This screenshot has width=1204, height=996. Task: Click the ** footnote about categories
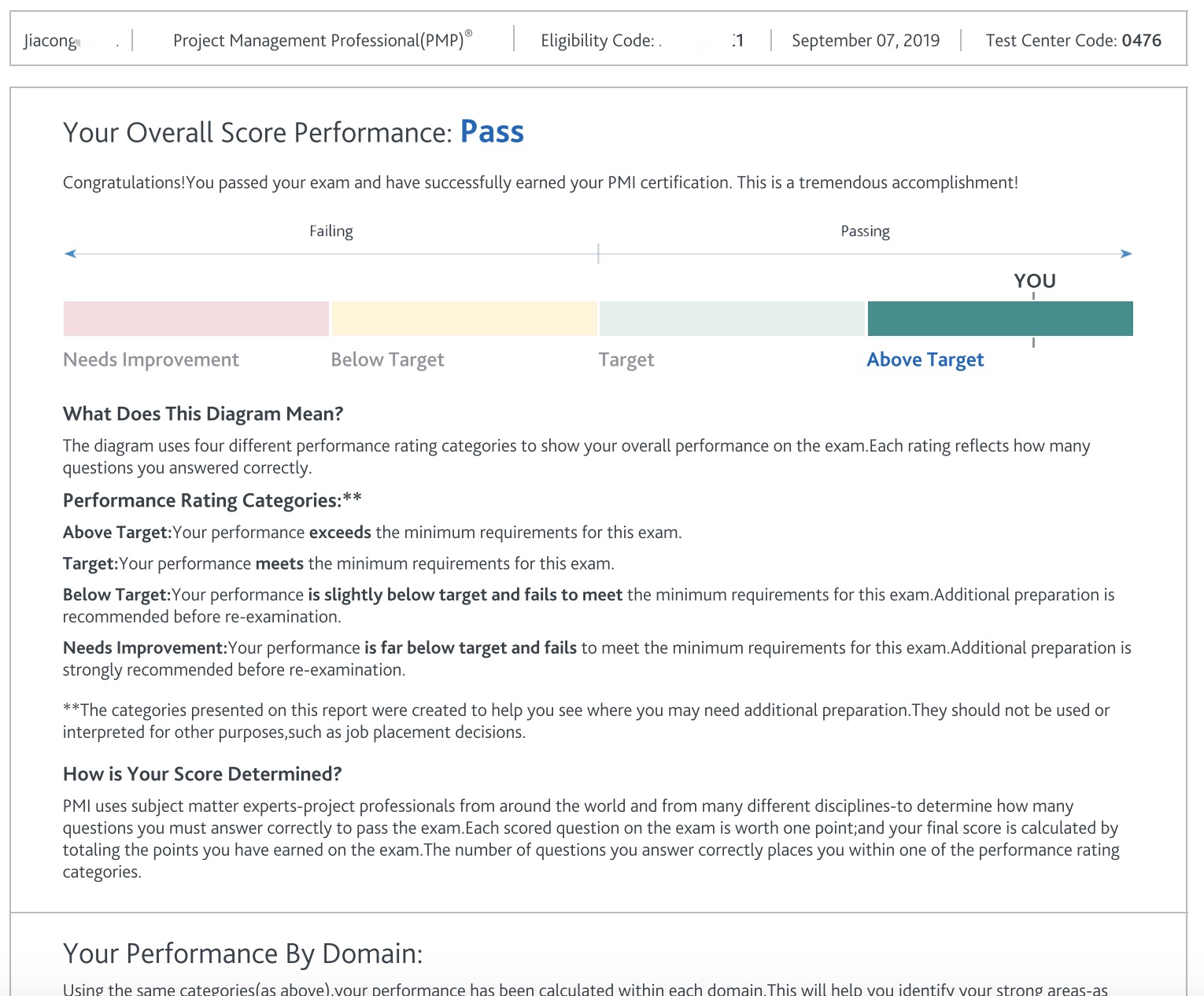(586, 721)
